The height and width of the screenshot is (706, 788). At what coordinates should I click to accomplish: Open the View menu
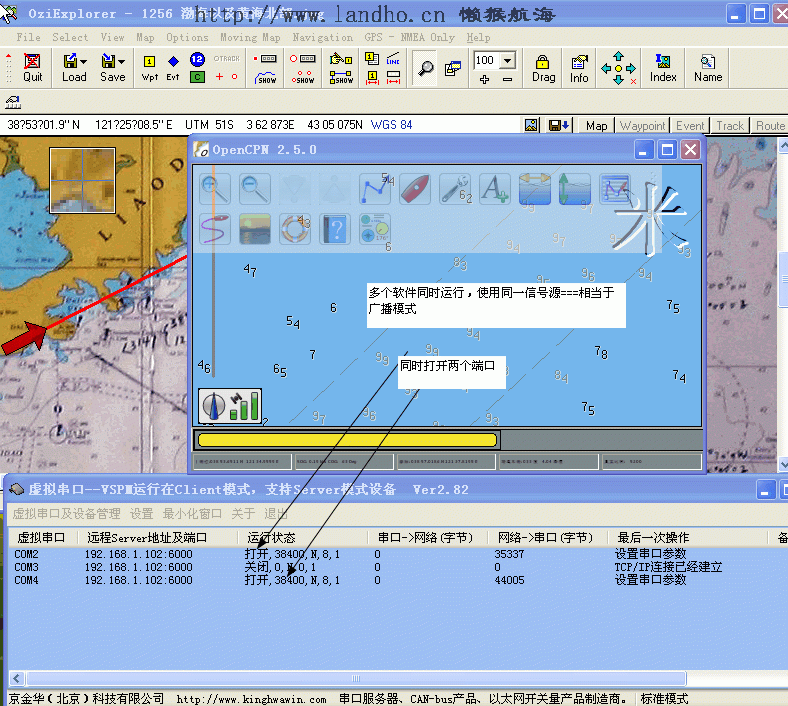tap(112, 37)
